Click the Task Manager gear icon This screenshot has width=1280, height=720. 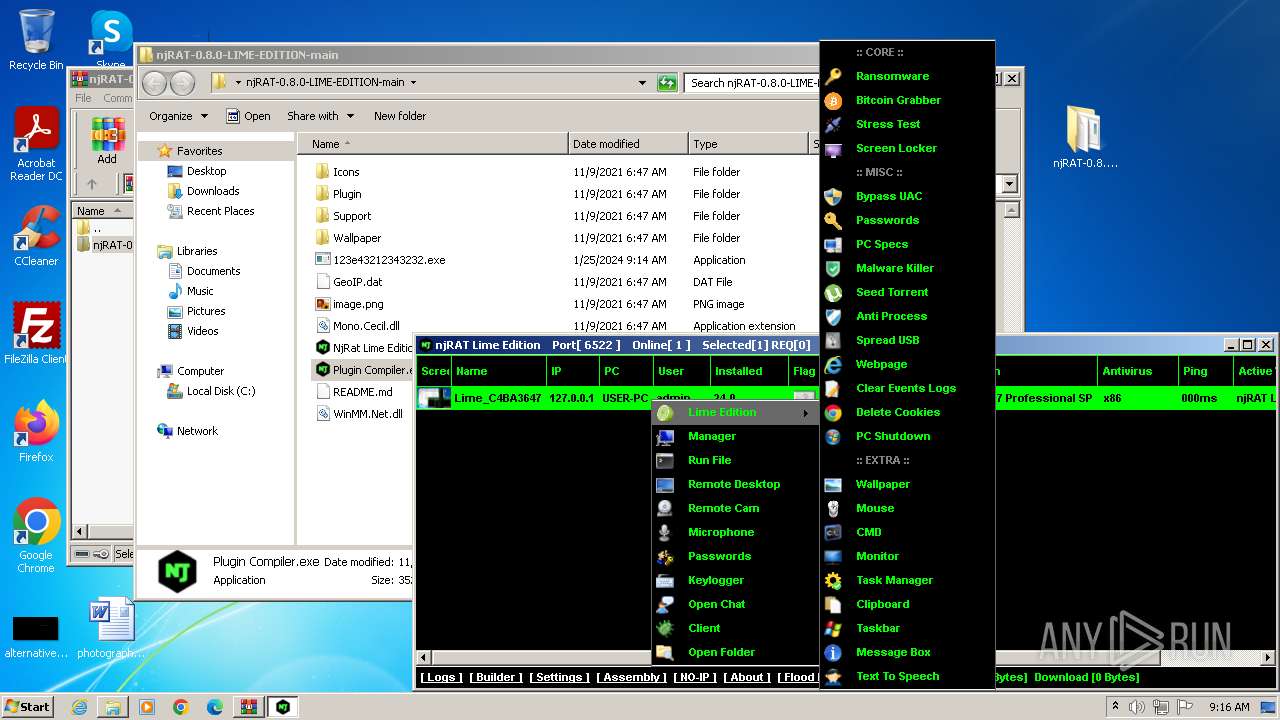click(x=833, y=580)
